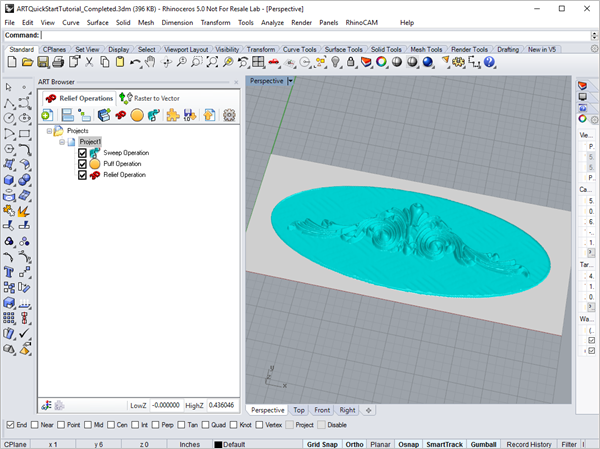Enable the Mid osnap checkbox
This screenshot has width=600, height=449.
point(88,425)
